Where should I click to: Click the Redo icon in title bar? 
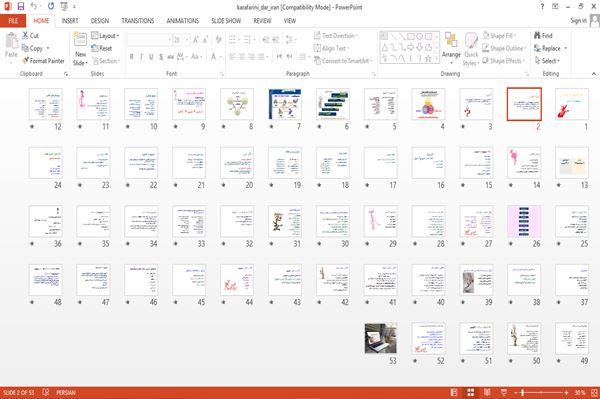[x=51, y=7]
